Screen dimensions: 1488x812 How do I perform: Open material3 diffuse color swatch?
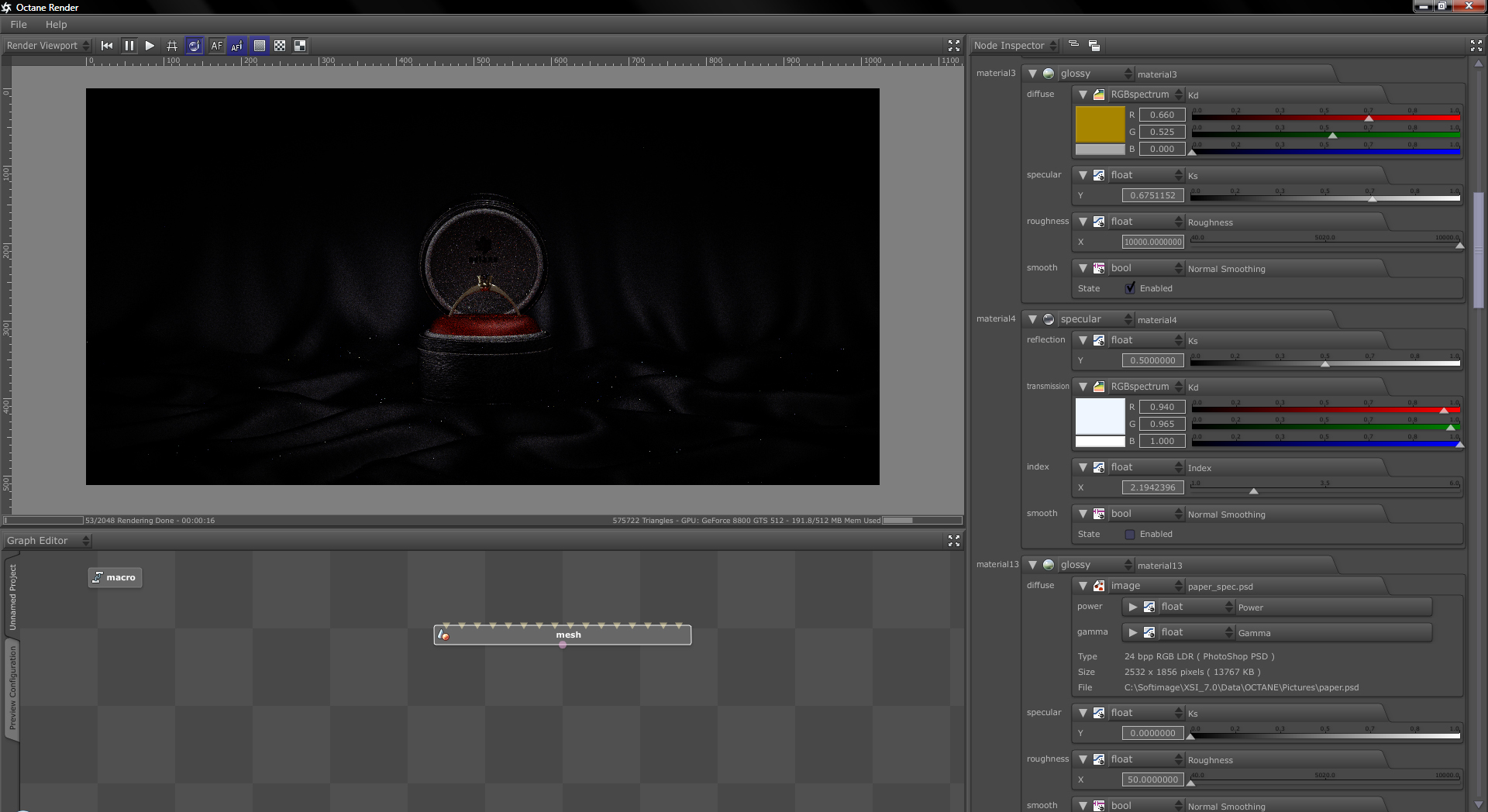click(1100, 124)
